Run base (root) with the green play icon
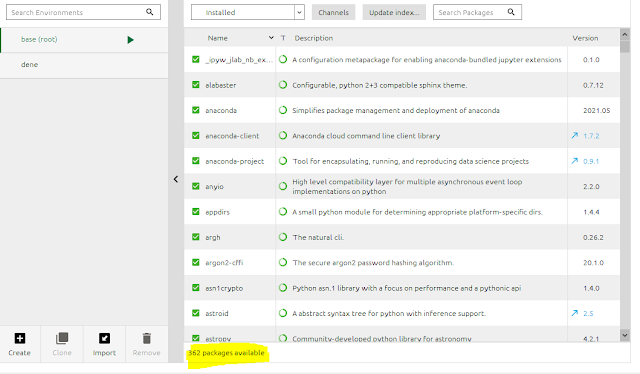The image size is (640, 374). pyautogui.click(x=130, y=40)
